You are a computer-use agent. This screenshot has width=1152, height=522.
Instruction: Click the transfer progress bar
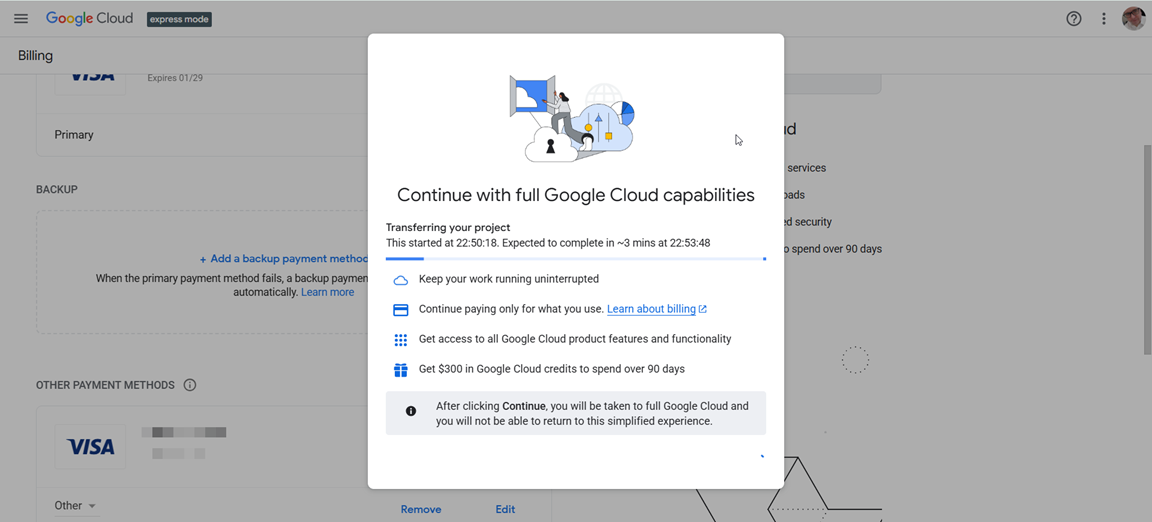[575, 259]
